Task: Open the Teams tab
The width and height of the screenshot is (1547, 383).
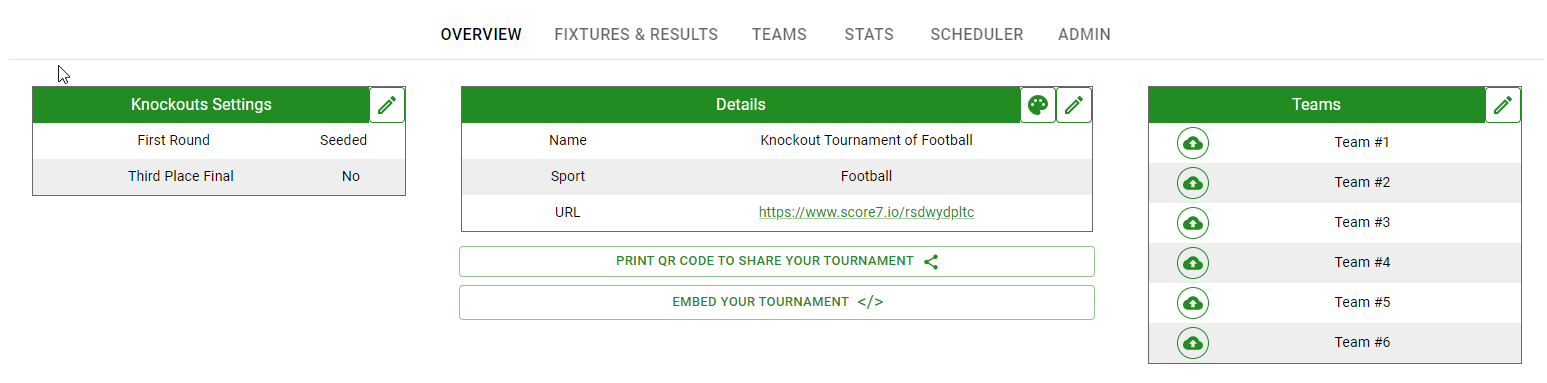Action: pyautogui.click(x=779, y=34)
